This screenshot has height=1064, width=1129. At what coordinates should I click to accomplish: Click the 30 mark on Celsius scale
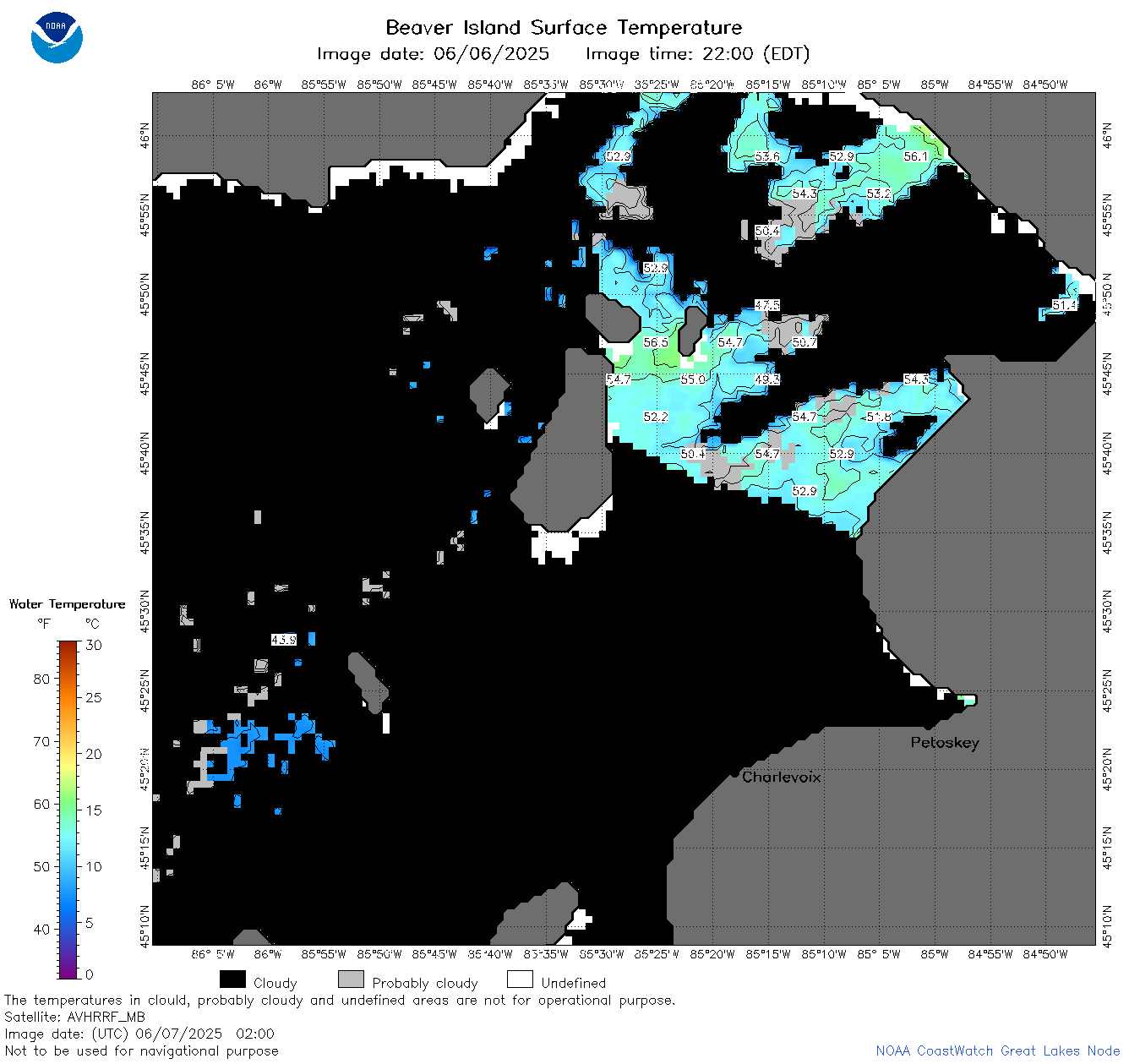(x=94, y=645)
